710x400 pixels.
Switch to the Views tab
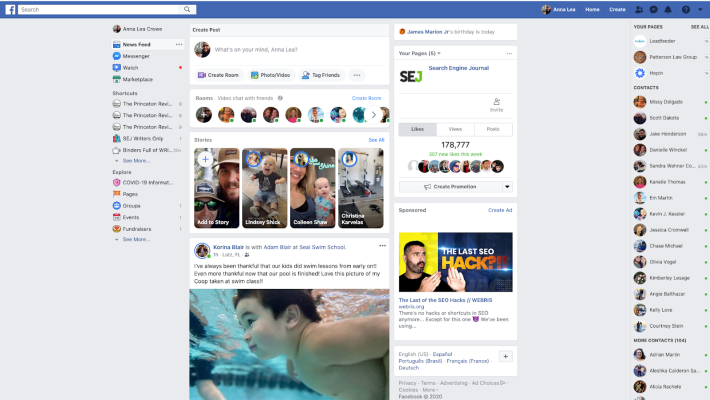click(455, 129)
